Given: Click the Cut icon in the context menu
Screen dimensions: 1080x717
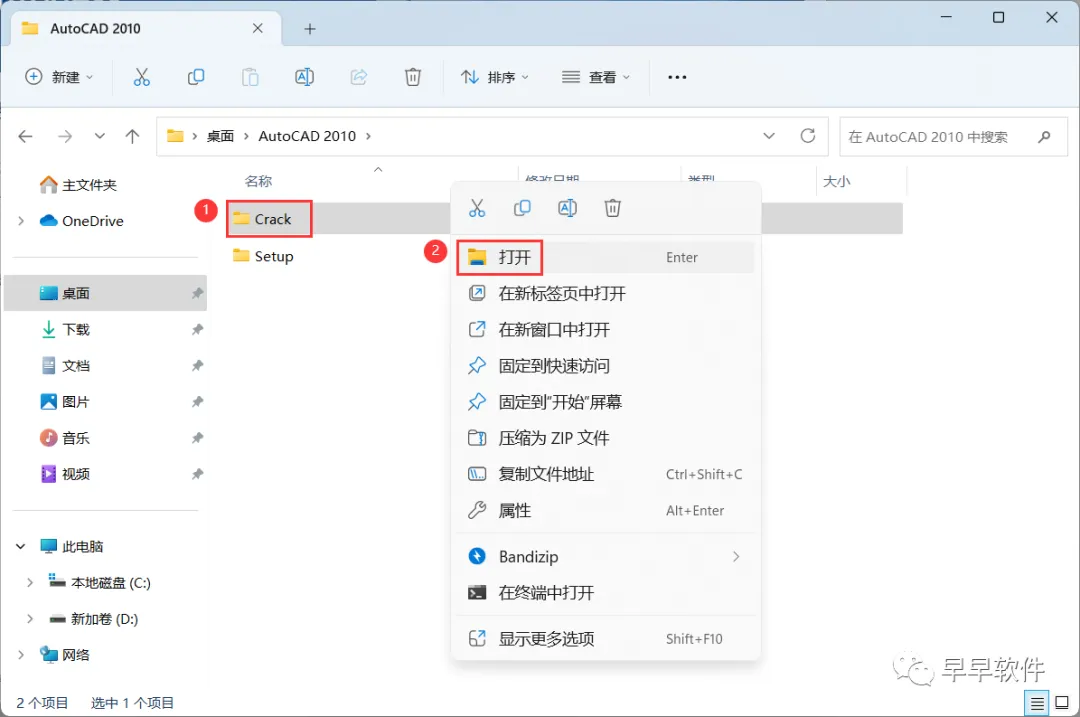Looking at the screenshot, I should pos(477,208).
